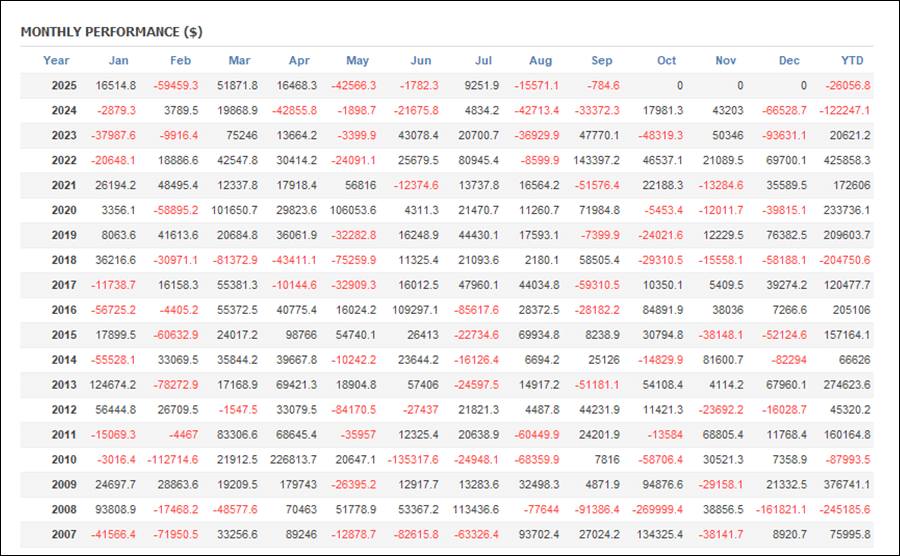The width and height of the screenshot is (900, 556).
Task: Click the Jan column header
Action: tap(118, 61)
